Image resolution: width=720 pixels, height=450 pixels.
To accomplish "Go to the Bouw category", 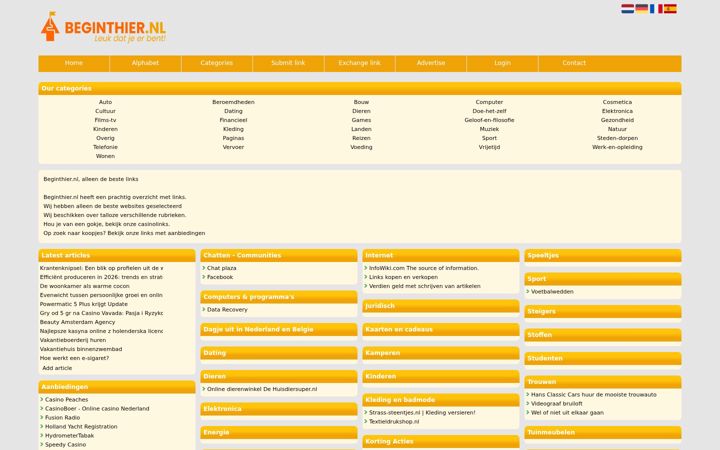I will (361, 102).
